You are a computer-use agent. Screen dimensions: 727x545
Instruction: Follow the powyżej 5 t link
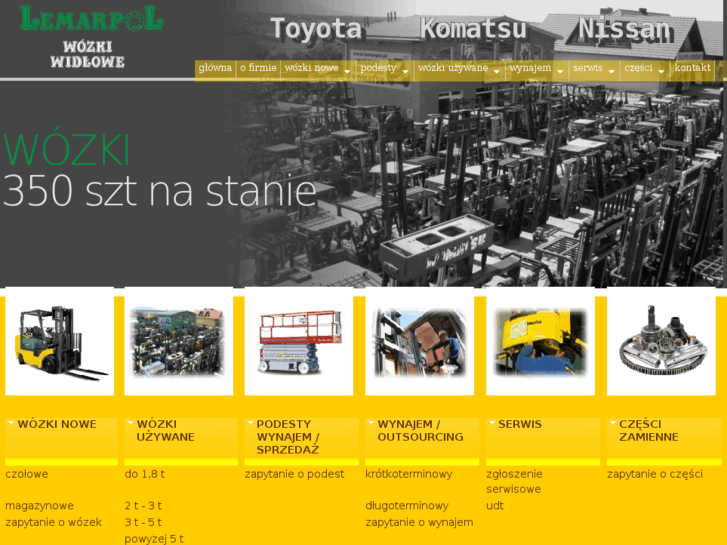[x=154, y=539]
